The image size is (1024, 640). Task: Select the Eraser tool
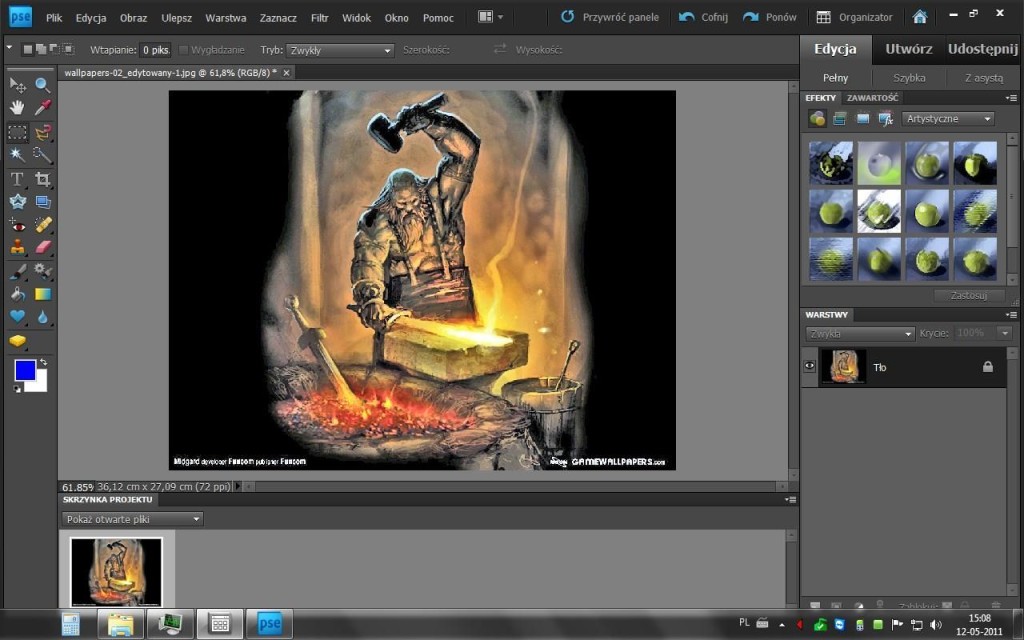(43, 247)
